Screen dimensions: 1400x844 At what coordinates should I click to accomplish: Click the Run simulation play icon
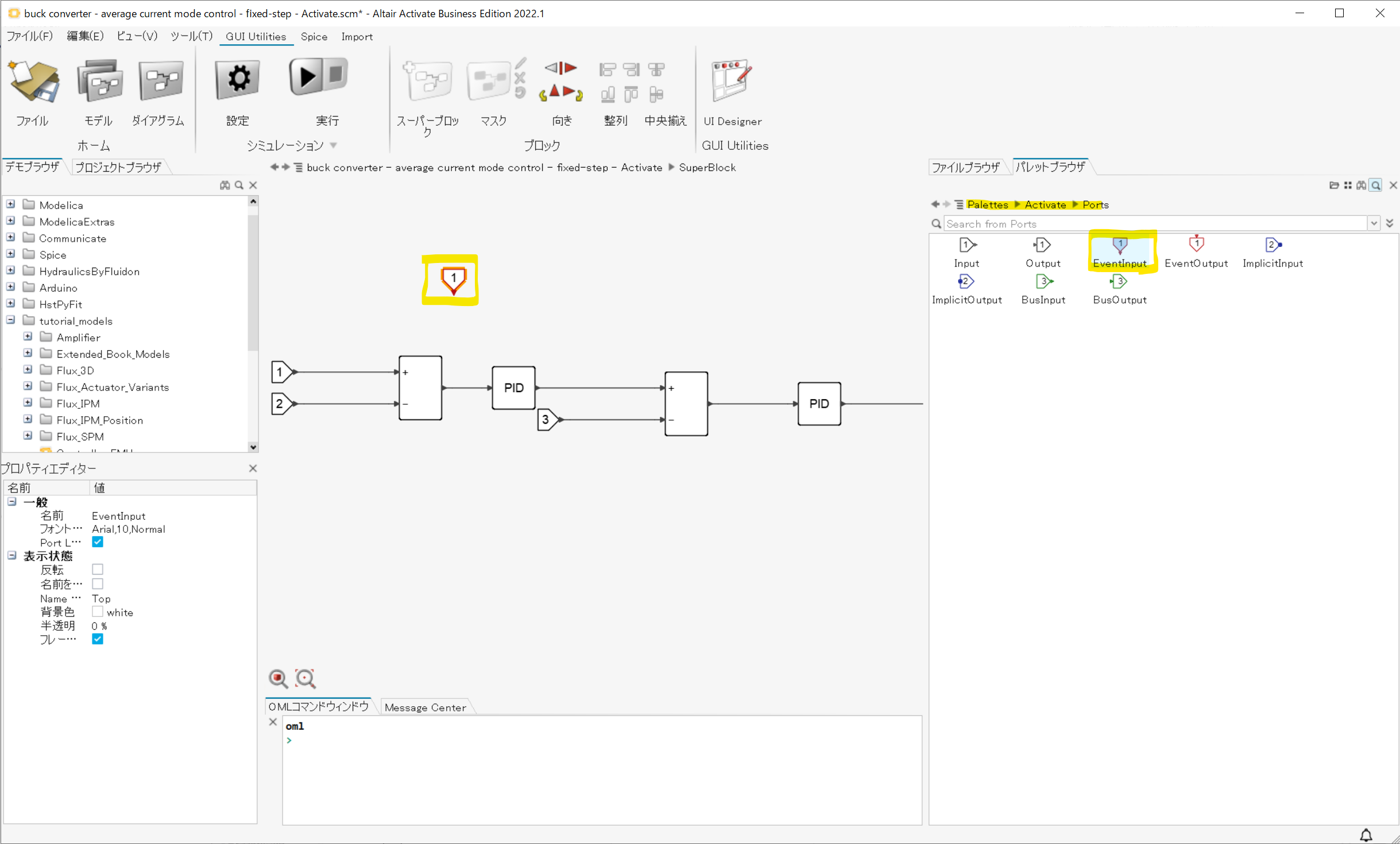(306, 78)
